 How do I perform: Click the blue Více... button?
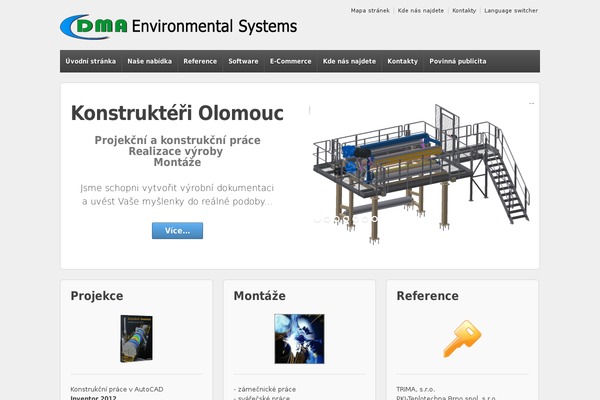pos(178,231)
